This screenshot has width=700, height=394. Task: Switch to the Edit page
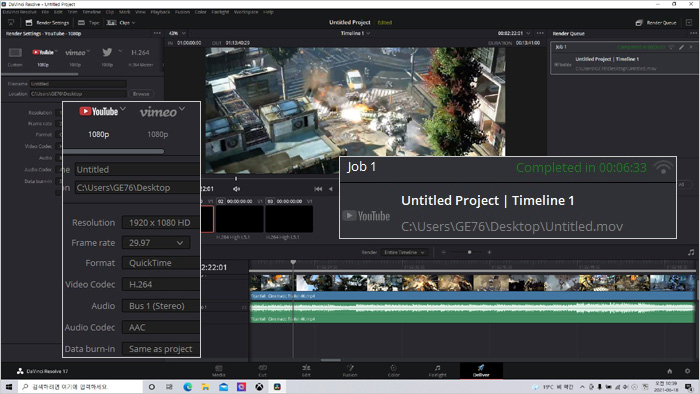coord(306,371)
